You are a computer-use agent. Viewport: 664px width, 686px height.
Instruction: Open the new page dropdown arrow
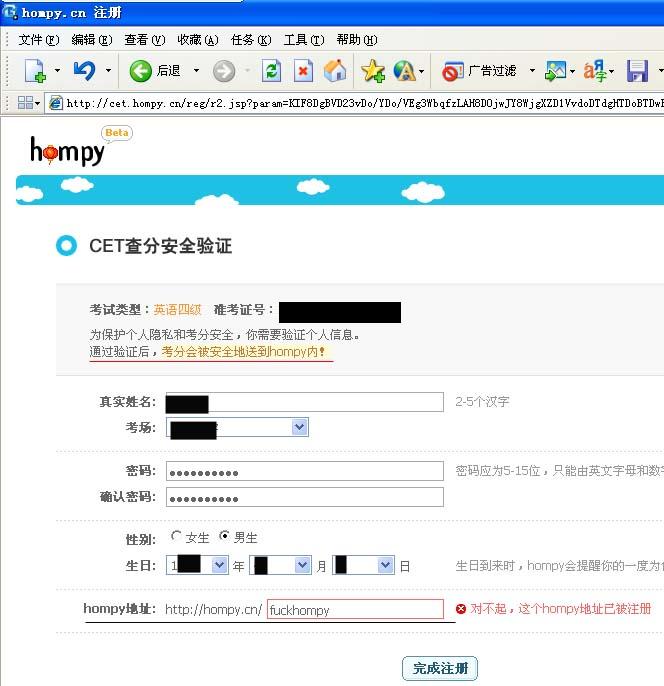coord(57,70)
